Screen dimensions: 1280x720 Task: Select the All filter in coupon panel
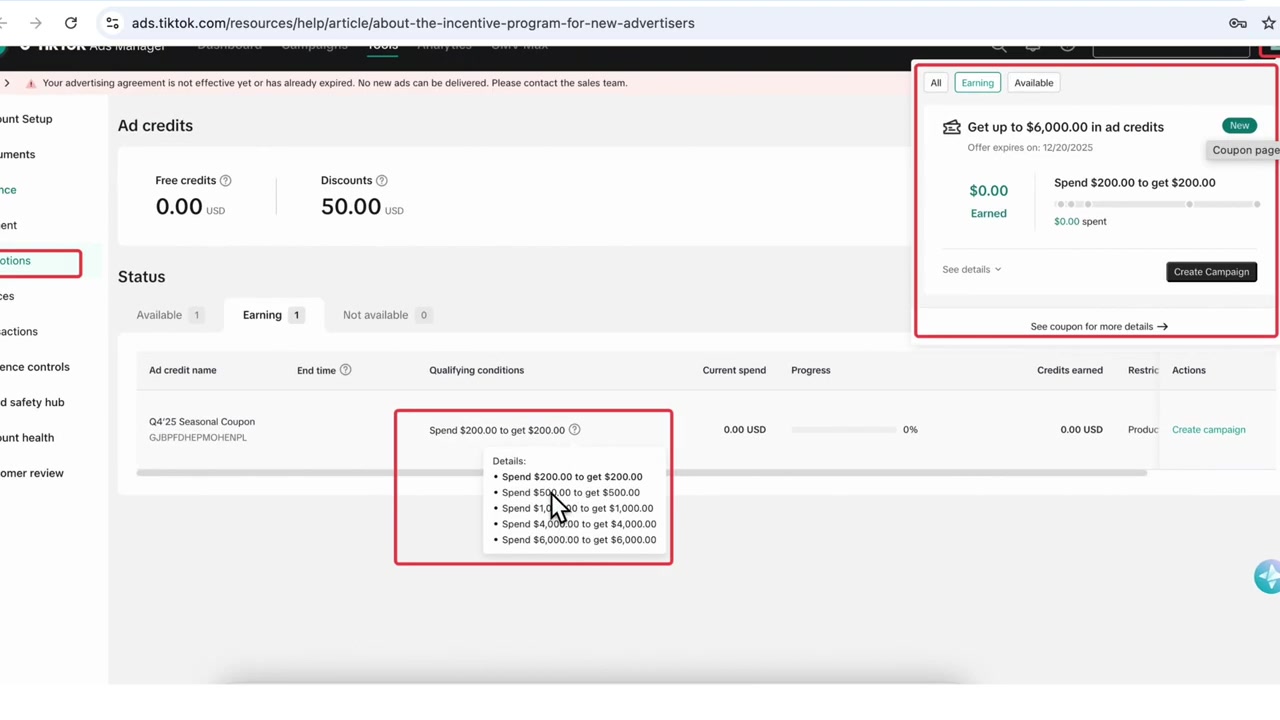click(936, 83)
